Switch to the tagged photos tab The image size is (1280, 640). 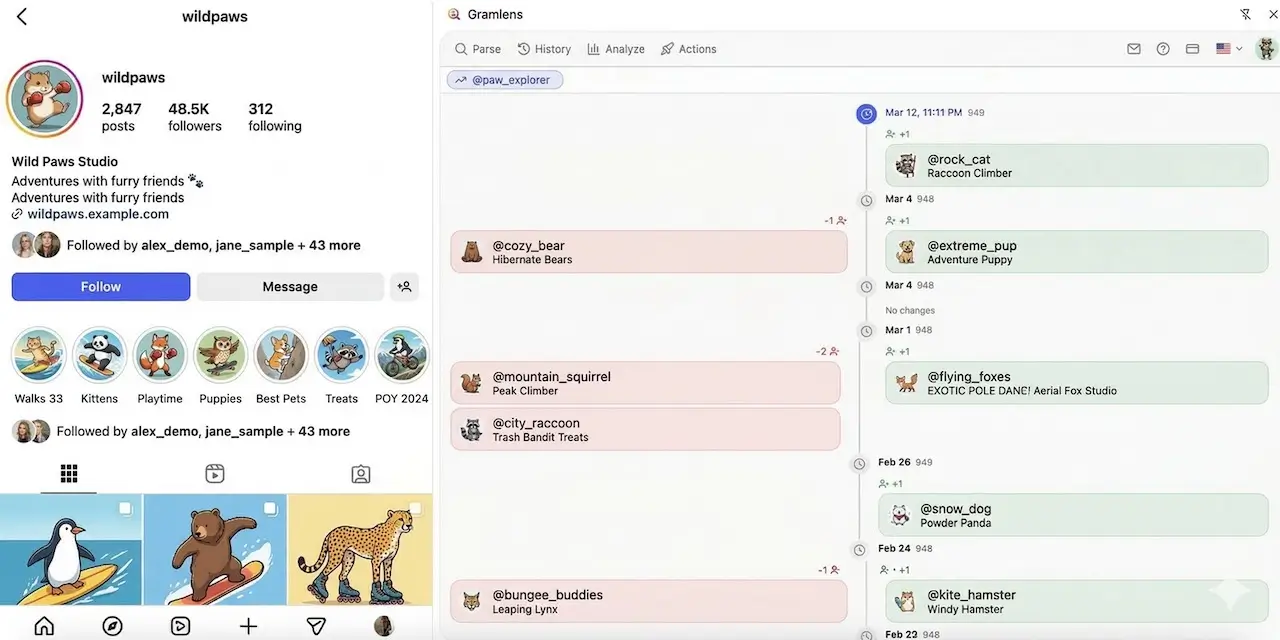[361, 474]
